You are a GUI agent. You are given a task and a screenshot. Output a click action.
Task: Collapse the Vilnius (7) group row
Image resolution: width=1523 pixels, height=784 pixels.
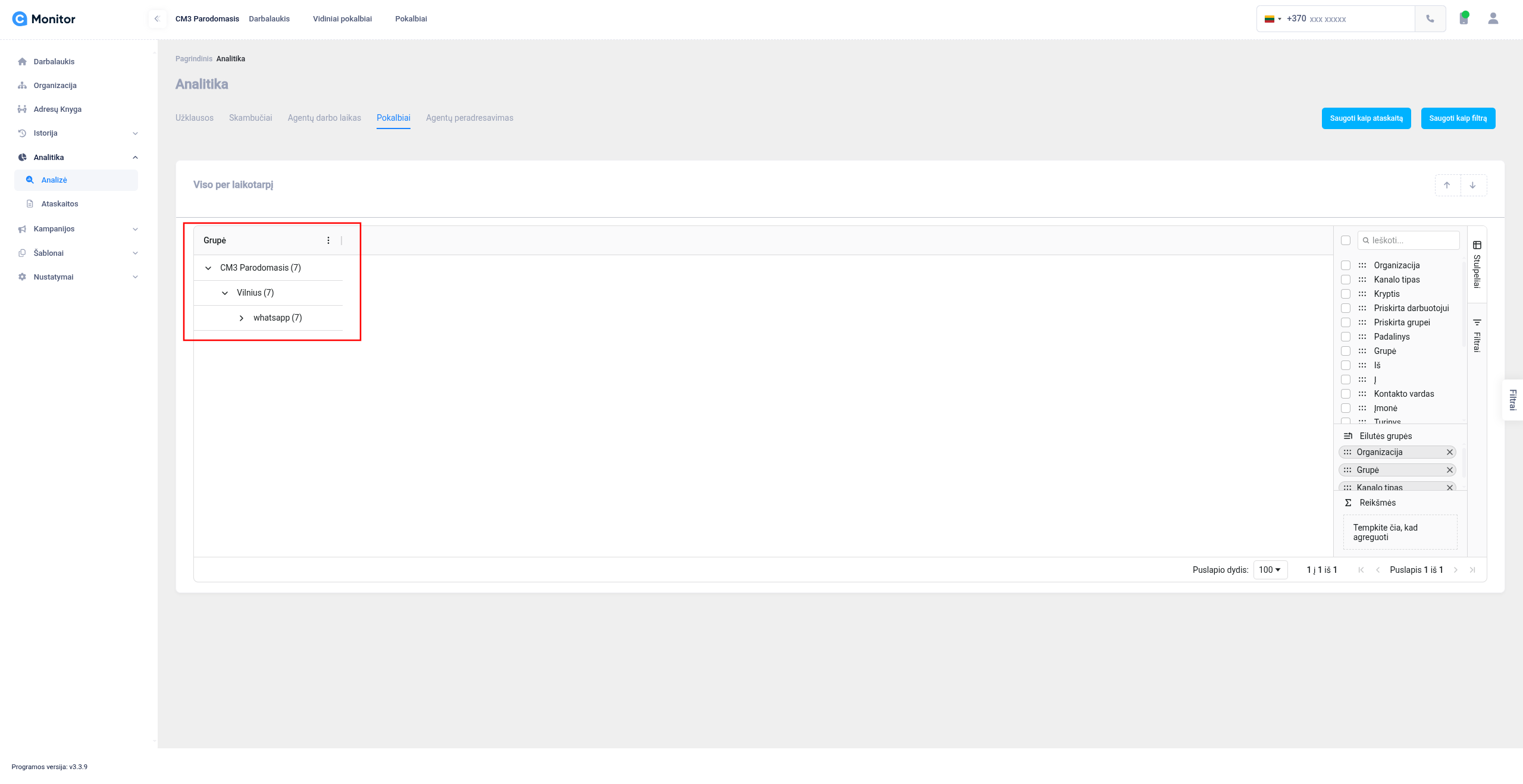225,293
